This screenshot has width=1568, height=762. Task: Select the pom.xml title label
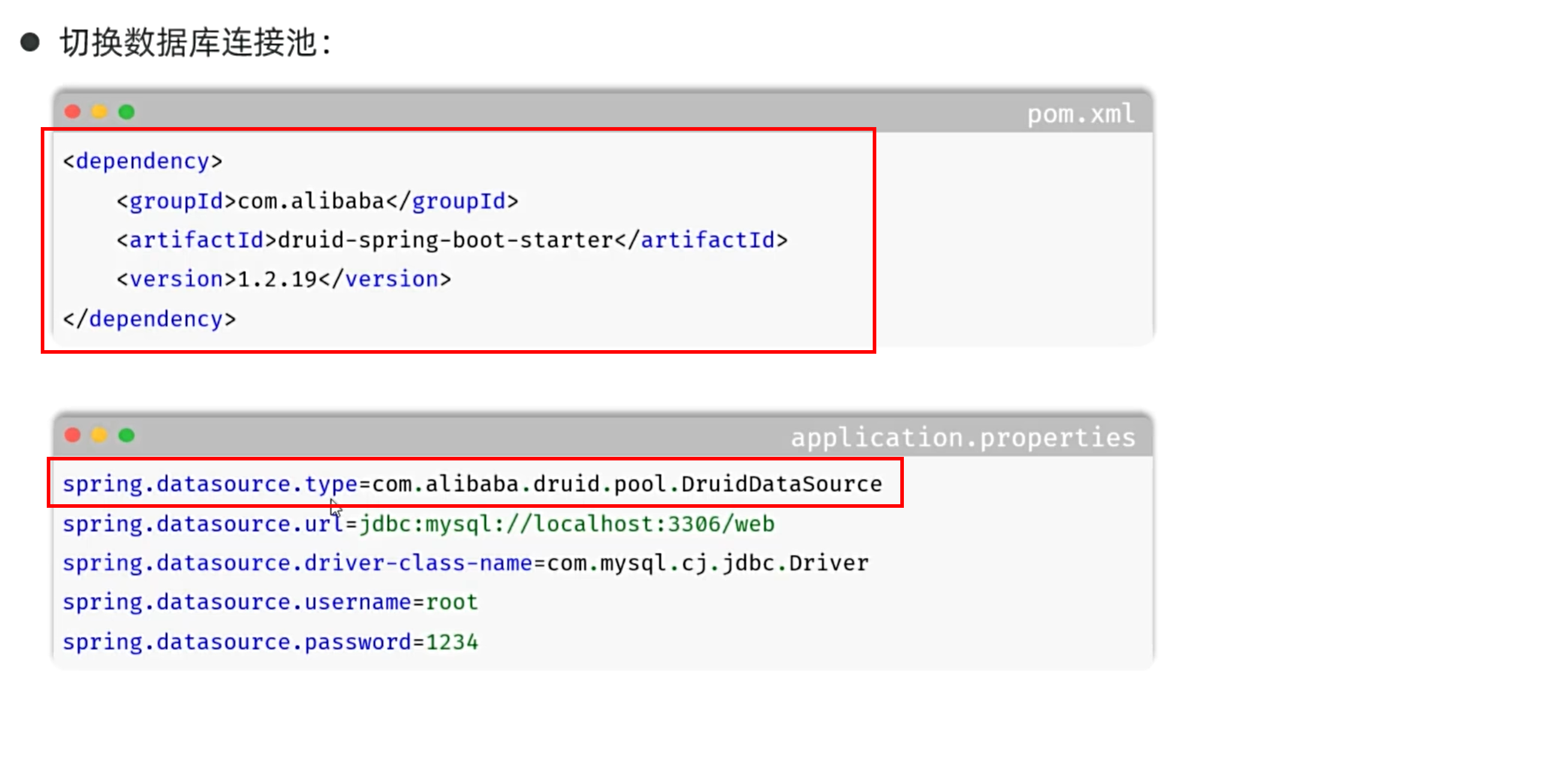[x=1081, y=114]
